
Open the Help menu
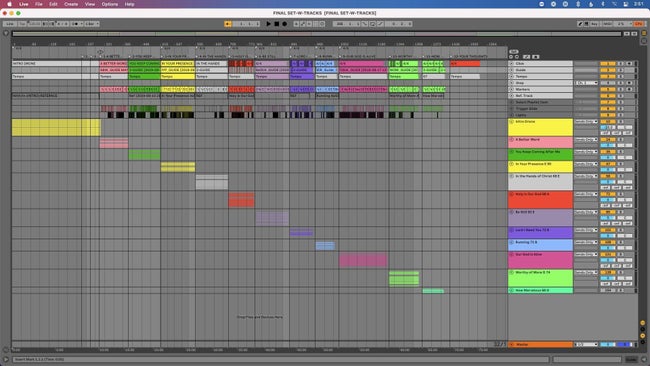point(129,4)
